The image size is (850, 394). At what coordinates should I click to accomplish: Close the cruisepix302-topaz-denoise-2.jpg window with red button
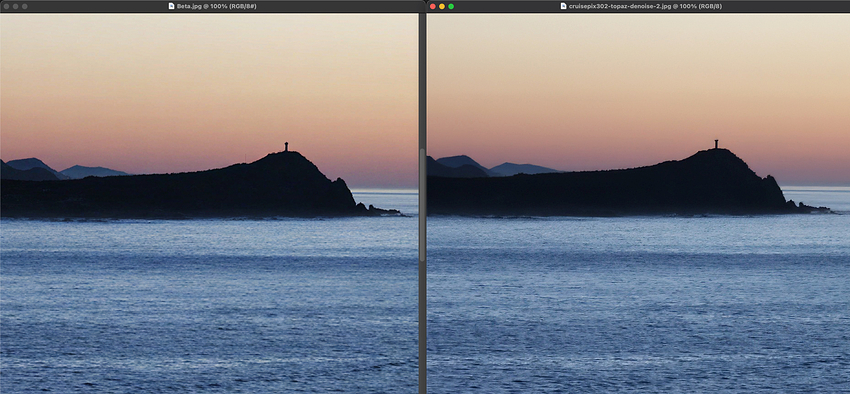pyautogui.click(x=433, y=6)
